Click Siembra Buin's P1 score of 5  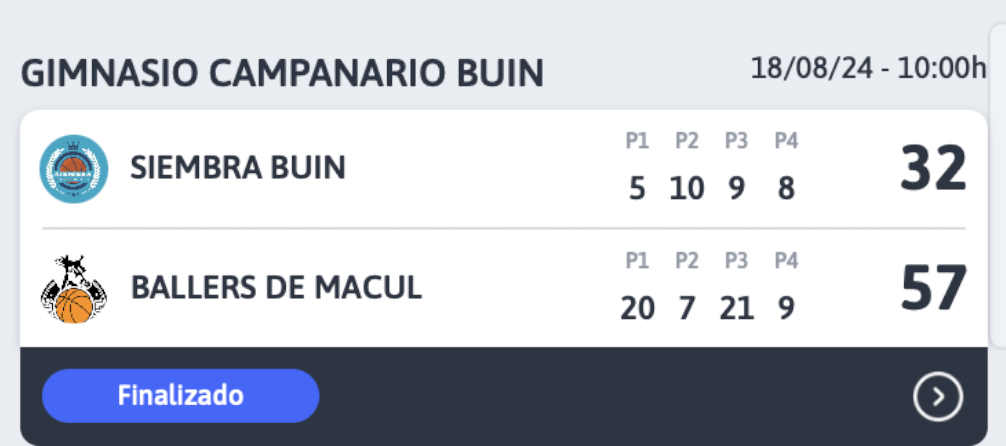tap(637, 189)
